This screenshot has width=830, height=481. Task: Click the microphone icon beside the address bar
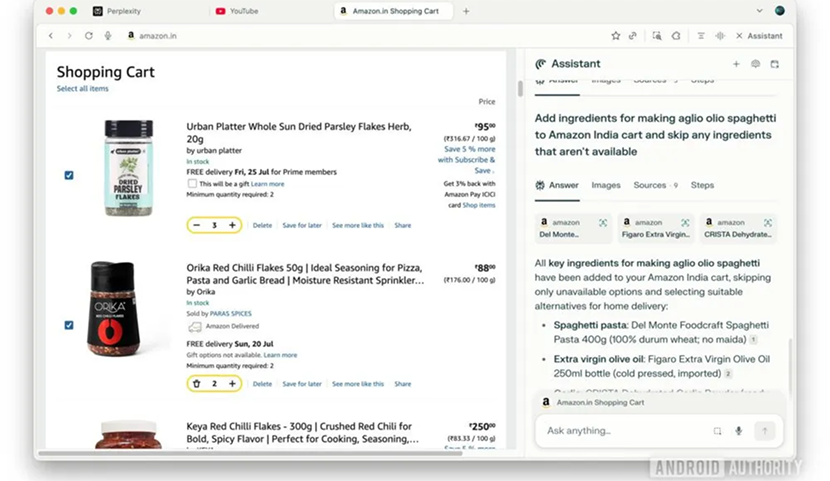coord(108,36)
